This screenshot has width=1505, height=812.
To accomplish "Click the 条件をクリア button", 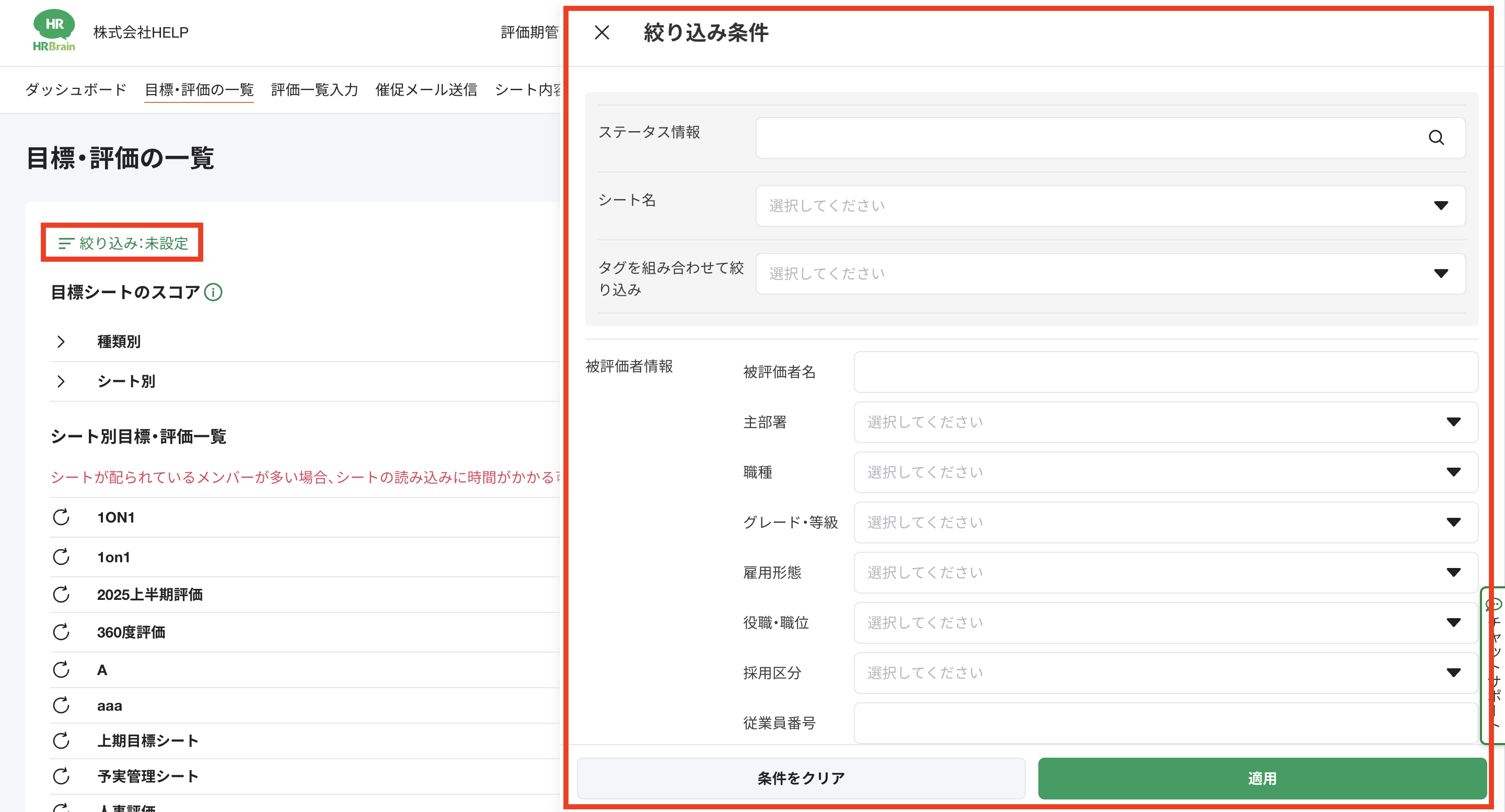I will coord(801,778).
